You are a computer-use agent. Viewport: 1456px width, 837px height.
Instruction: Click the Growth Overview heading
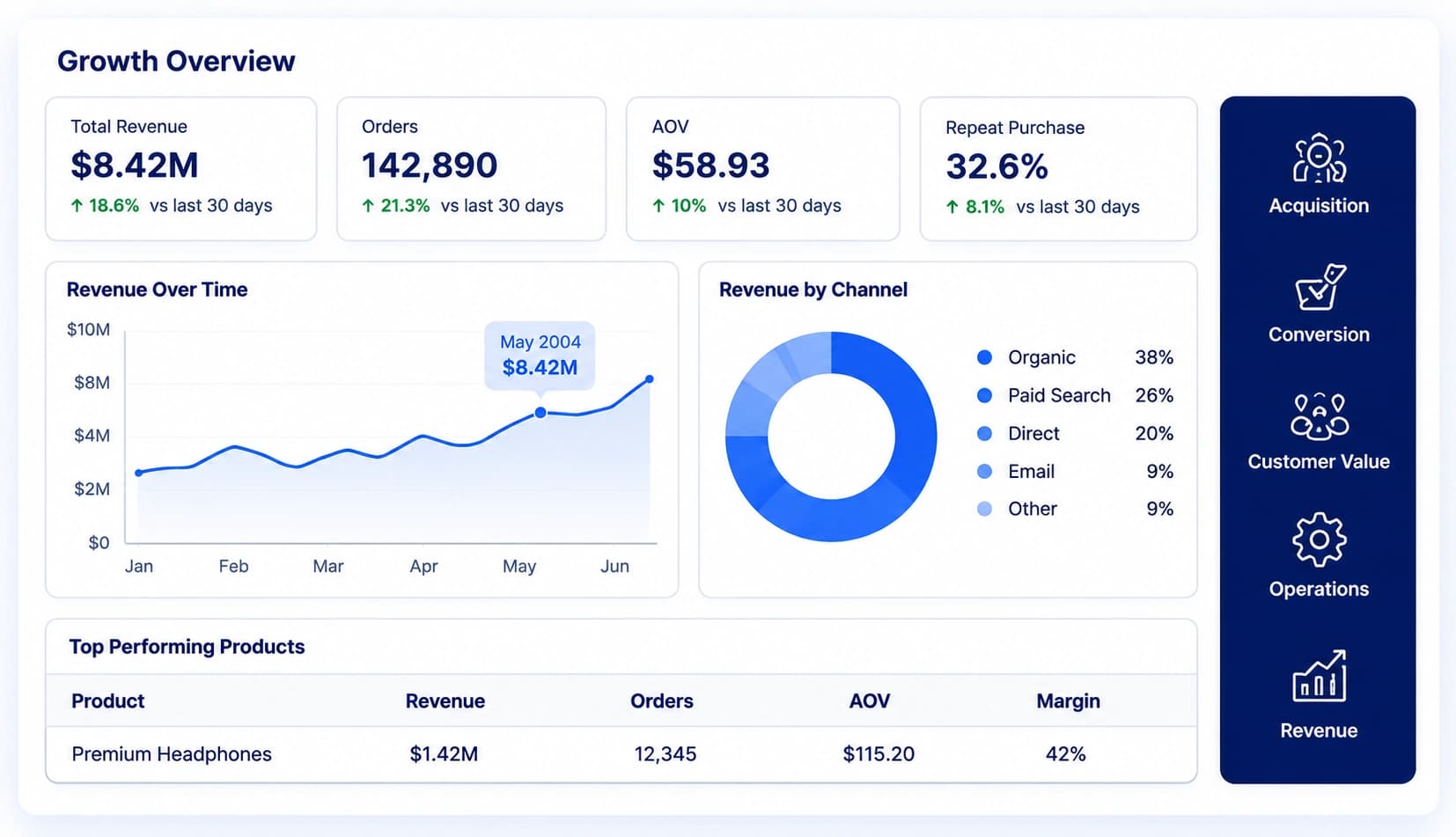pyautogui.click(x=176, y=61)
